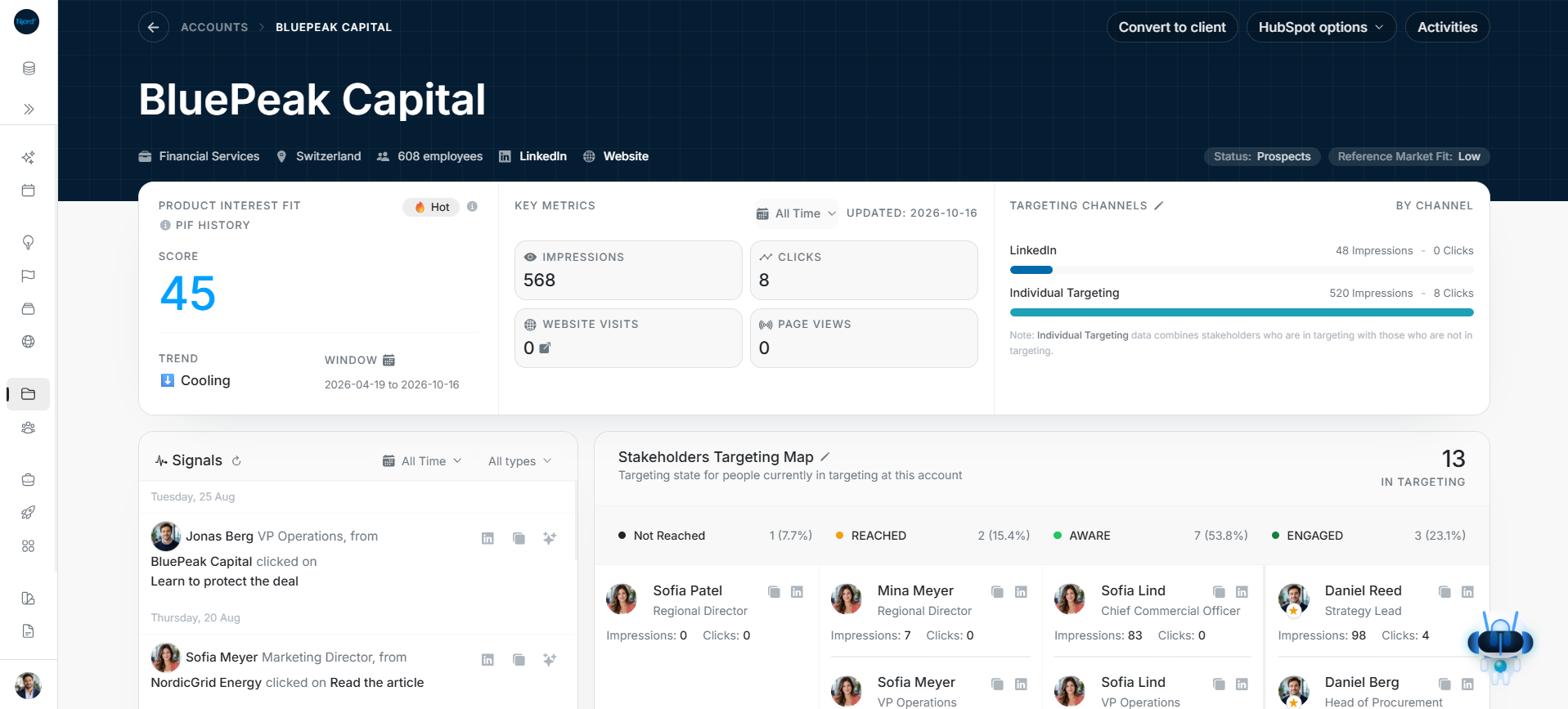Image resolution: width=1568 pixels, height=709 pixels.
Task: Click Convert to client button
Action: click(1172, 27)
